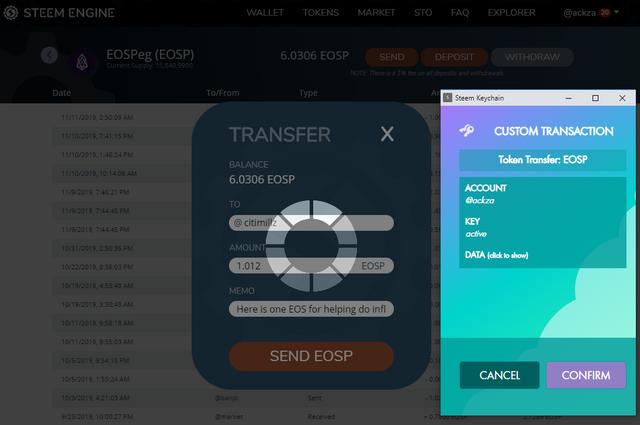This screenshot has height=425, width=640.
Task: Expand DATA (click to show) in Keychain
Action: point(496,255)
